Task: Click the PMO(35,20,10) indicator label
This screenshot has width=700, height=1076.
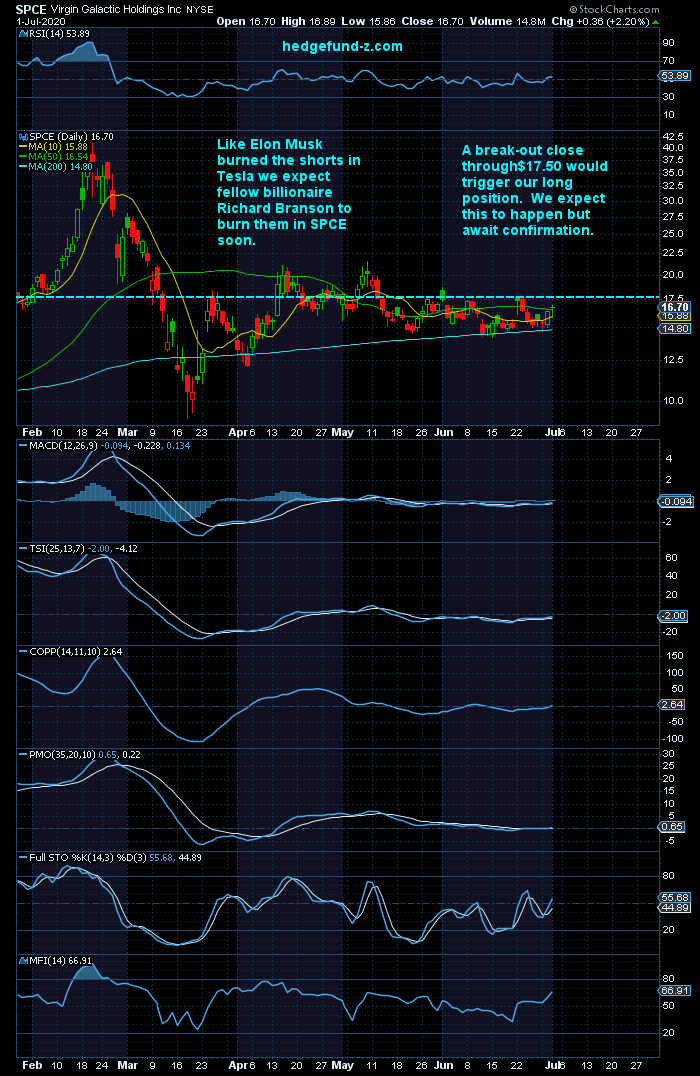Action: [x=63, y=755]
